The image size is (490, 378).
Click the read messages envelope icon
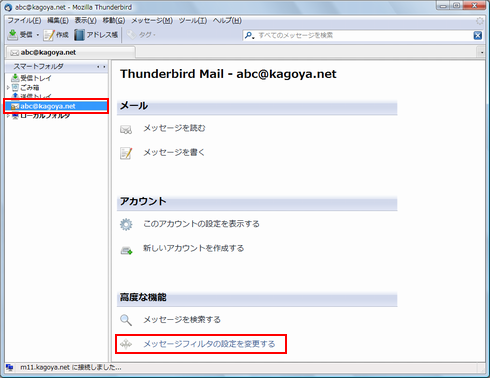126,129
